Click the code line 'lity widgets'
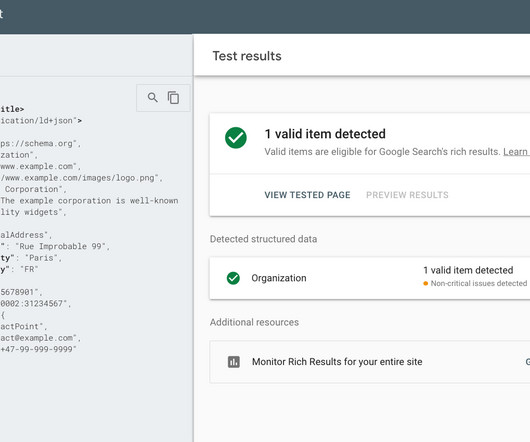 [x=33, y=212]
